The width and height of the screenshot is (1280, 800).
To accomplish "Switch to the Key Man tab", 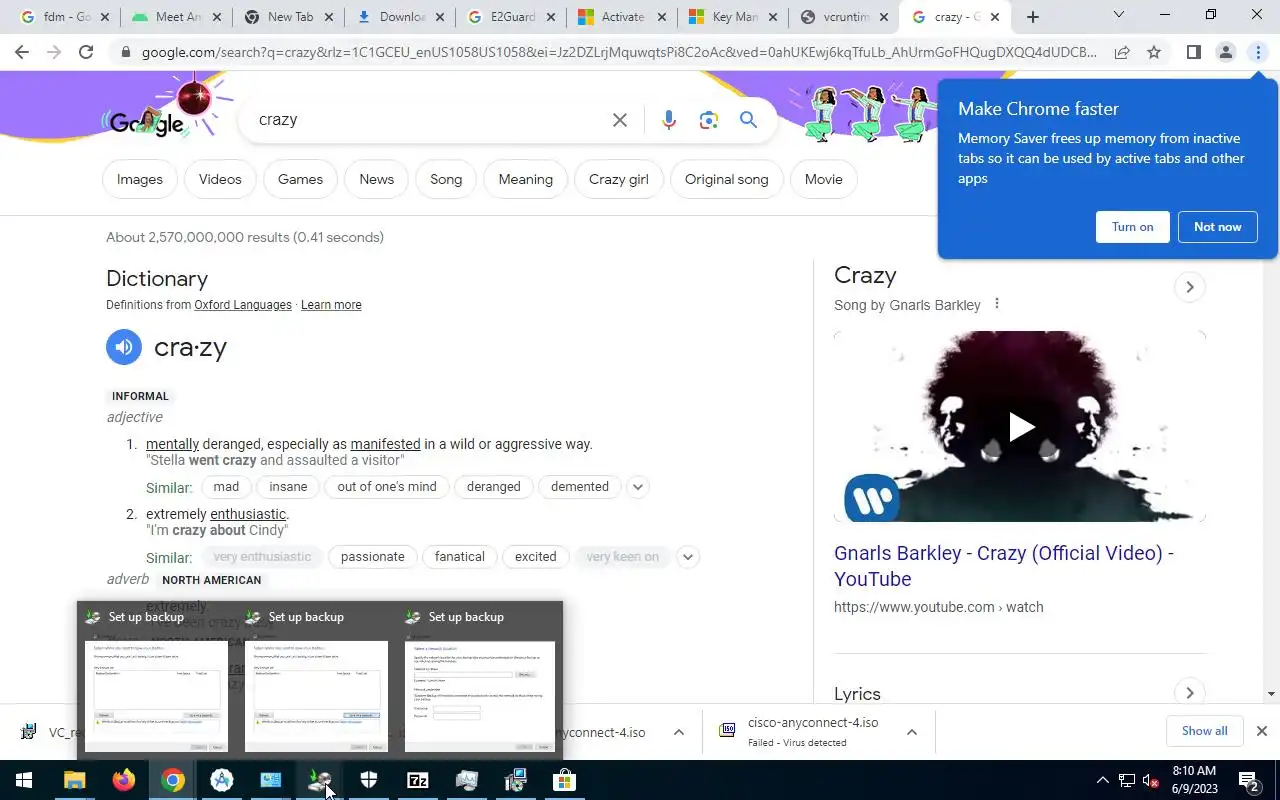I will coord(734,17).
